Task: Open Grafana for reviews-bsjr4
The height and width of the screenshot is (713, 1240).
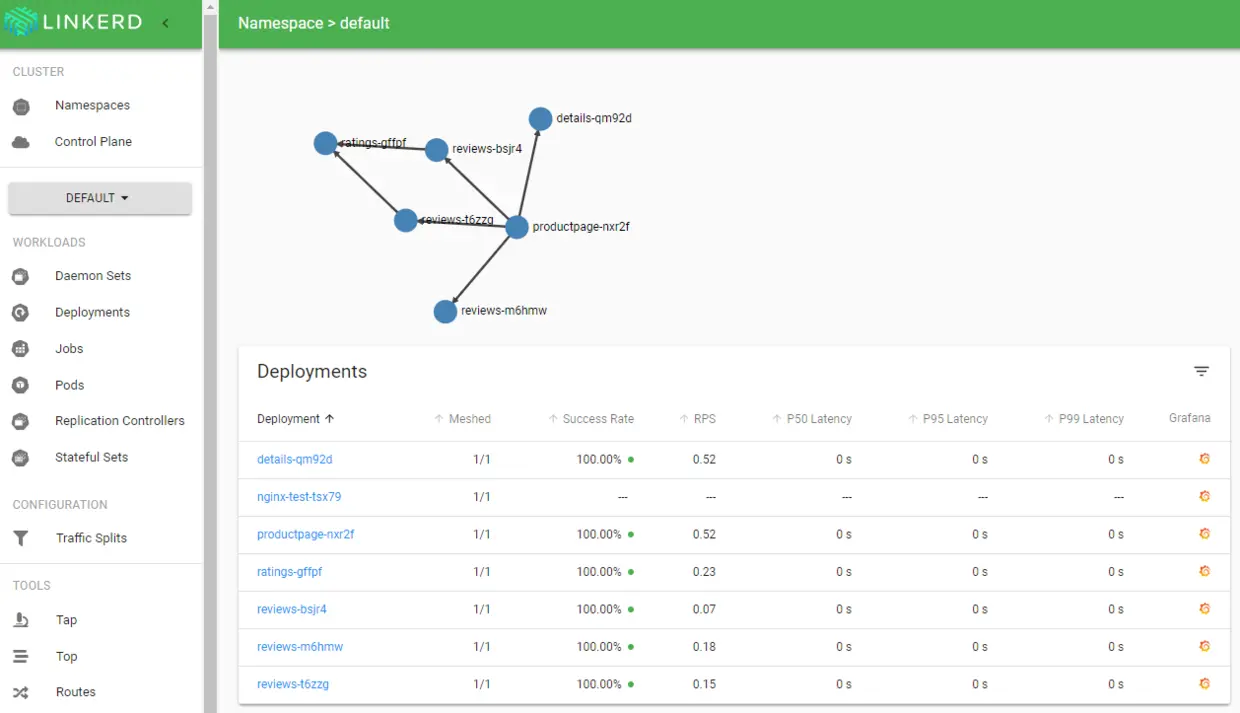Action: point(1204,608)
